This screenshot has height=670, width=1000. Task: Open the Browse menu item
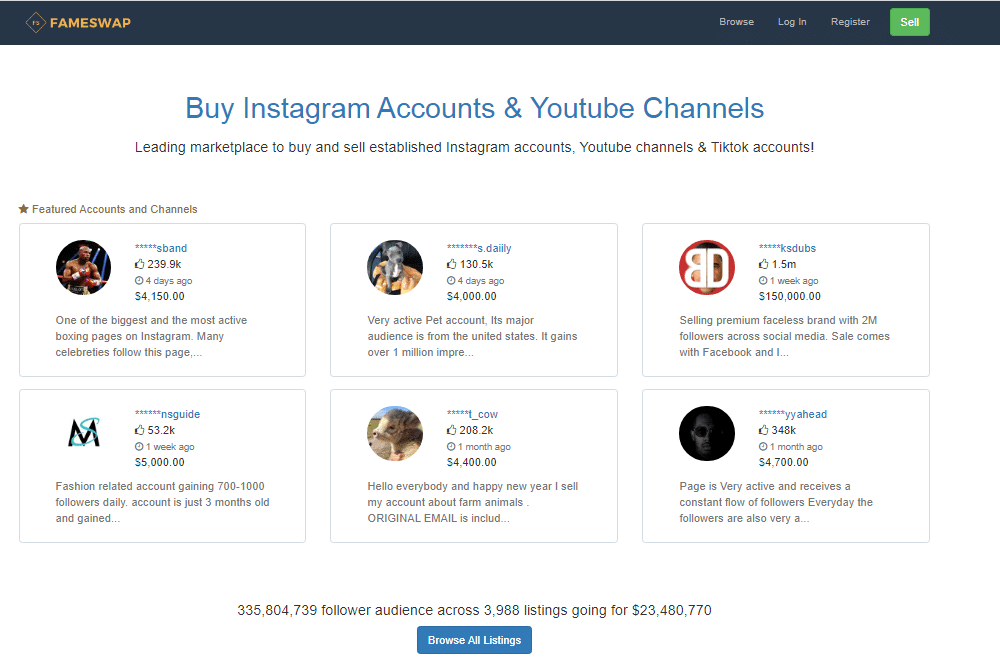point(736,22)
